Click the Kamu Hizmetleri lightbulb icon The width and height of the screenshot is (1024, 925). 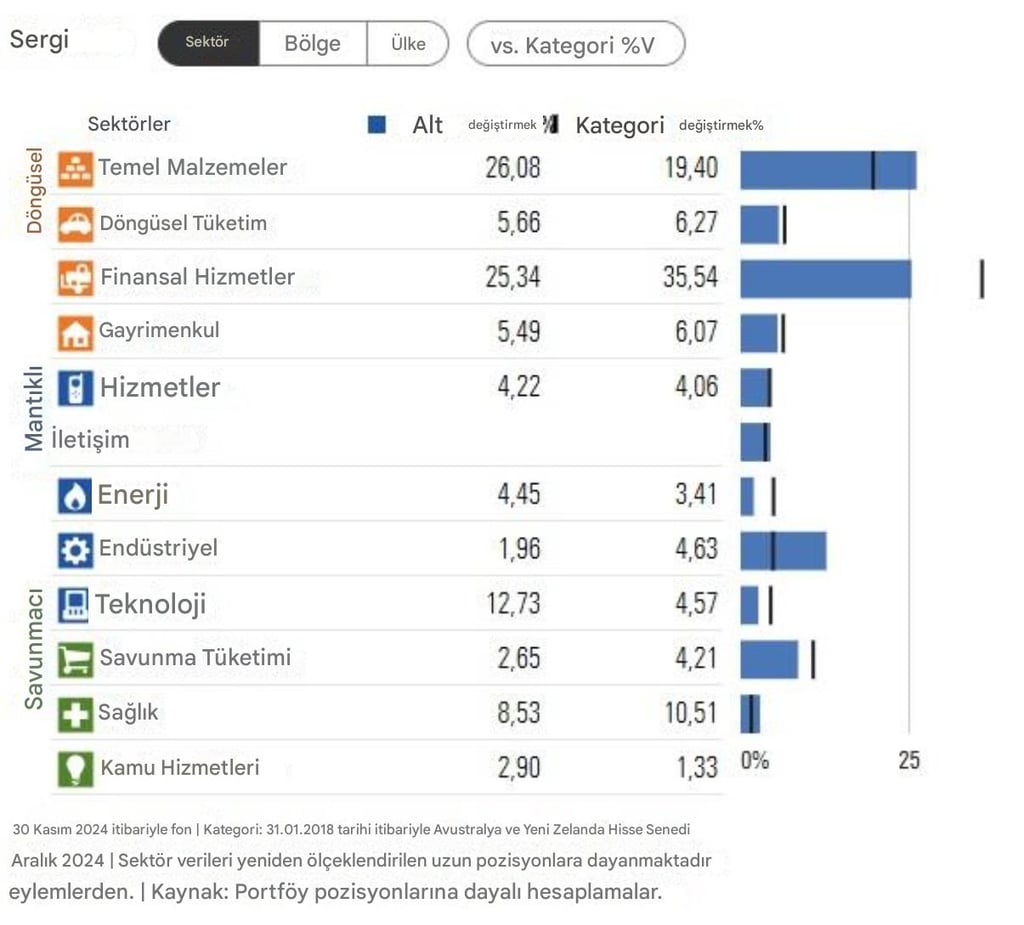tap(75, 769)
